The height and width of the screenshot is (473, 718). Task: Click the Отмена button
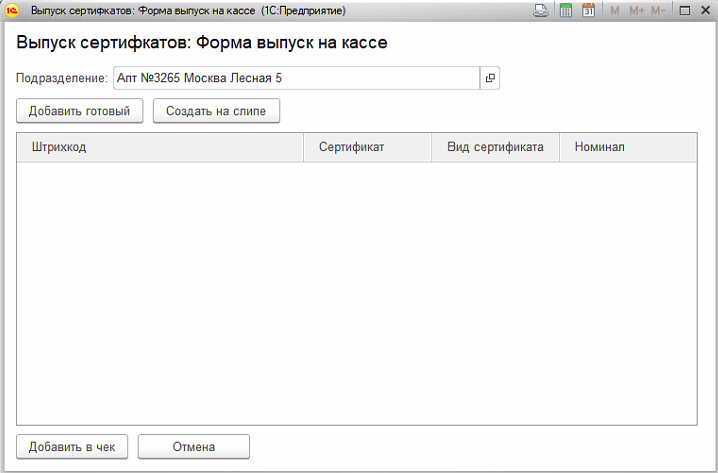pyautogui.click(x=193, y=446)
